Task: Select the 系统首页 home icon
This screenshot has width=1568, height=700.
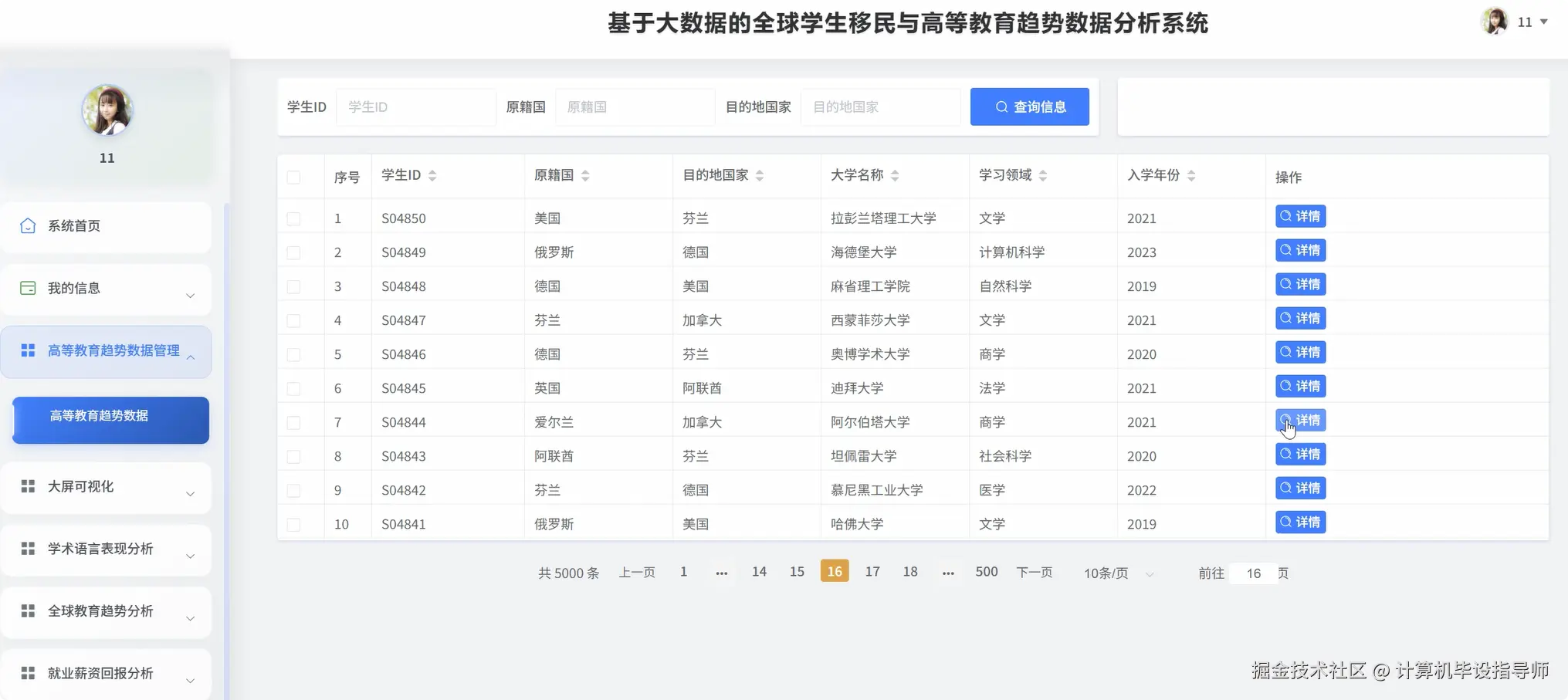Action: pyautogui.click(x=29, y=225)
